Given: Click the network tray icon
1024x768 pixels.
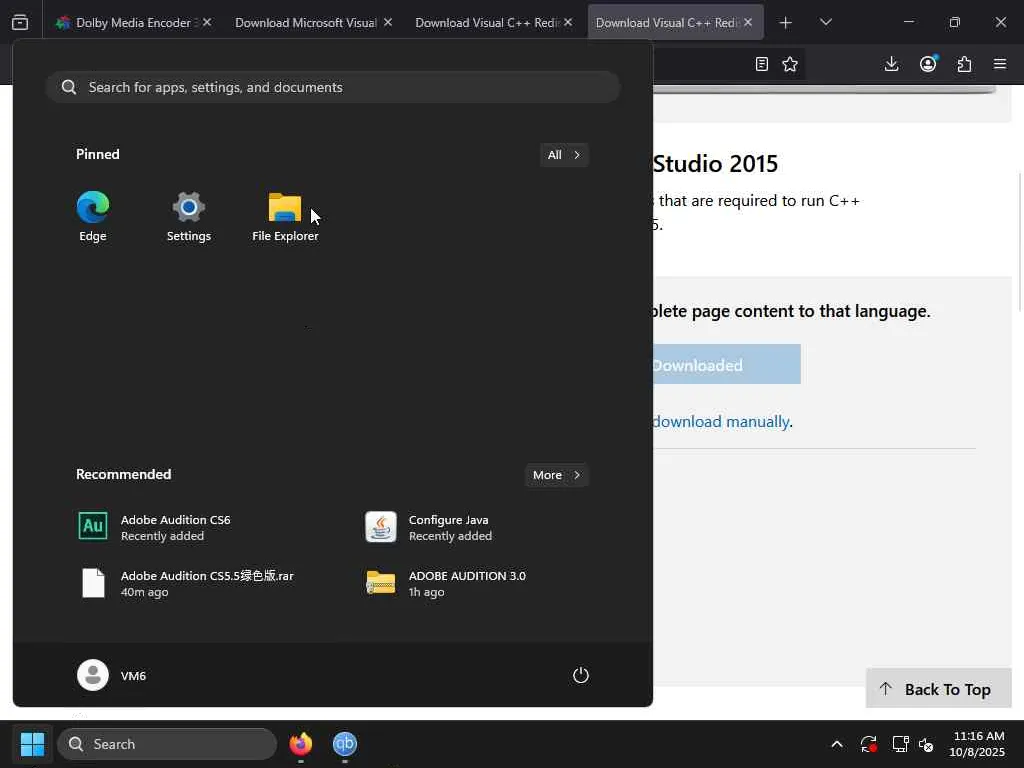Looking at the screenshot, I should pyautogui.click(x=901, y=744).
